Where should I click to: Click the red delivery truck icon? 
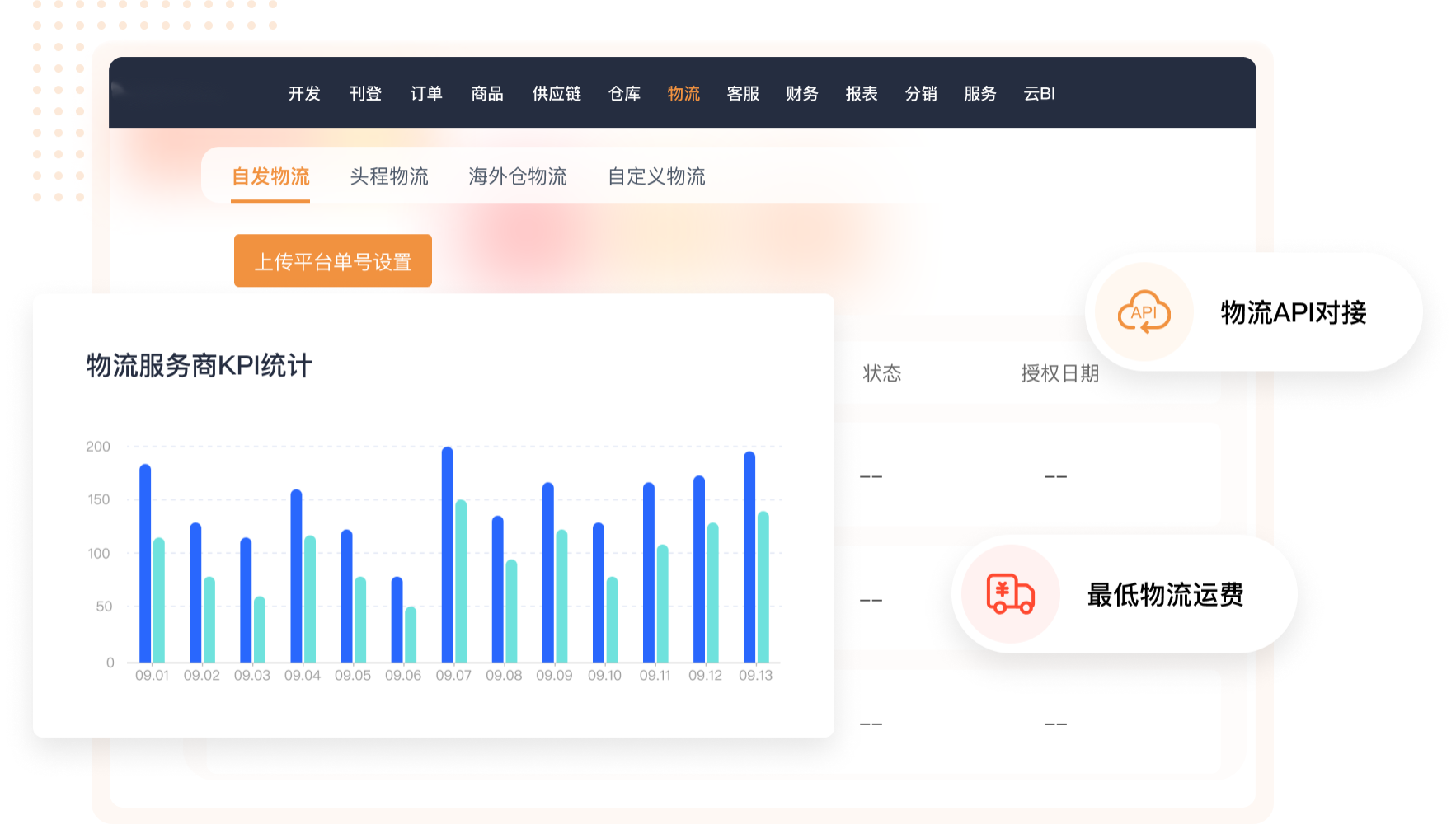point(1010,594)
